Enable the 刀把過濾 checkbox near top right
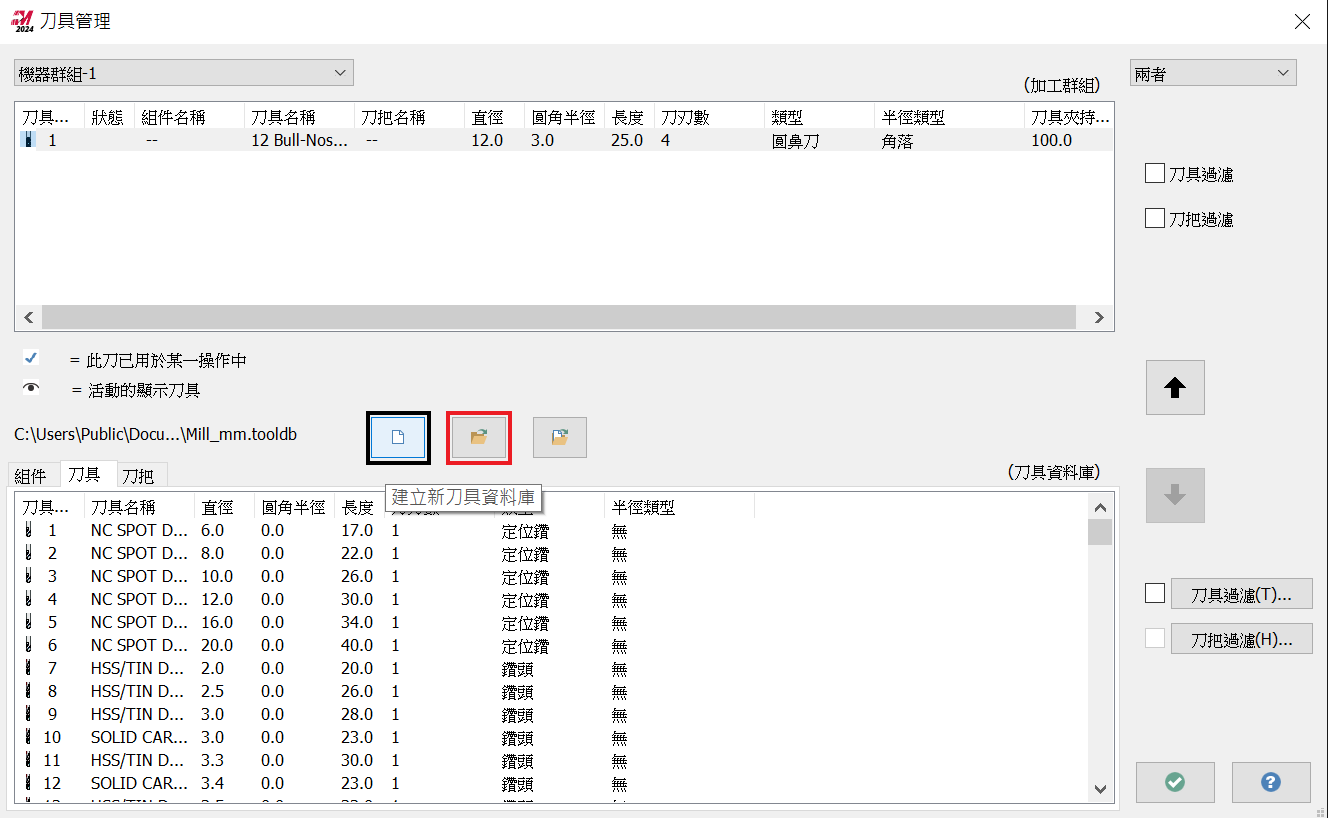This screenshot has width=1328, height=818. point(1154,218)
